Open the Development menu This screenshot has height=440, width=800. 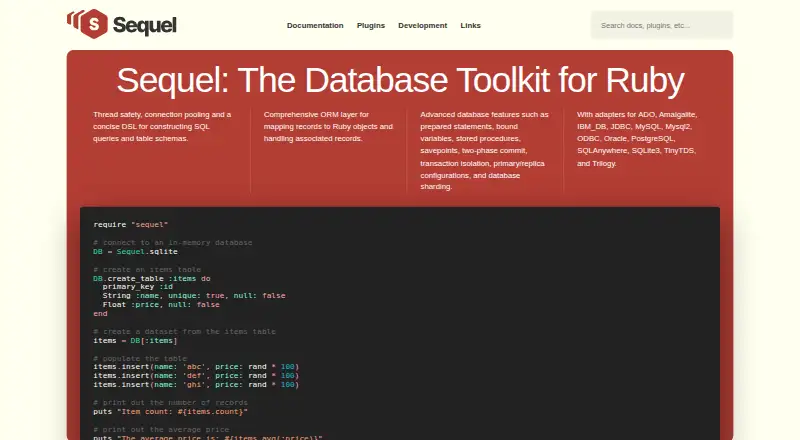click(422, 26)
